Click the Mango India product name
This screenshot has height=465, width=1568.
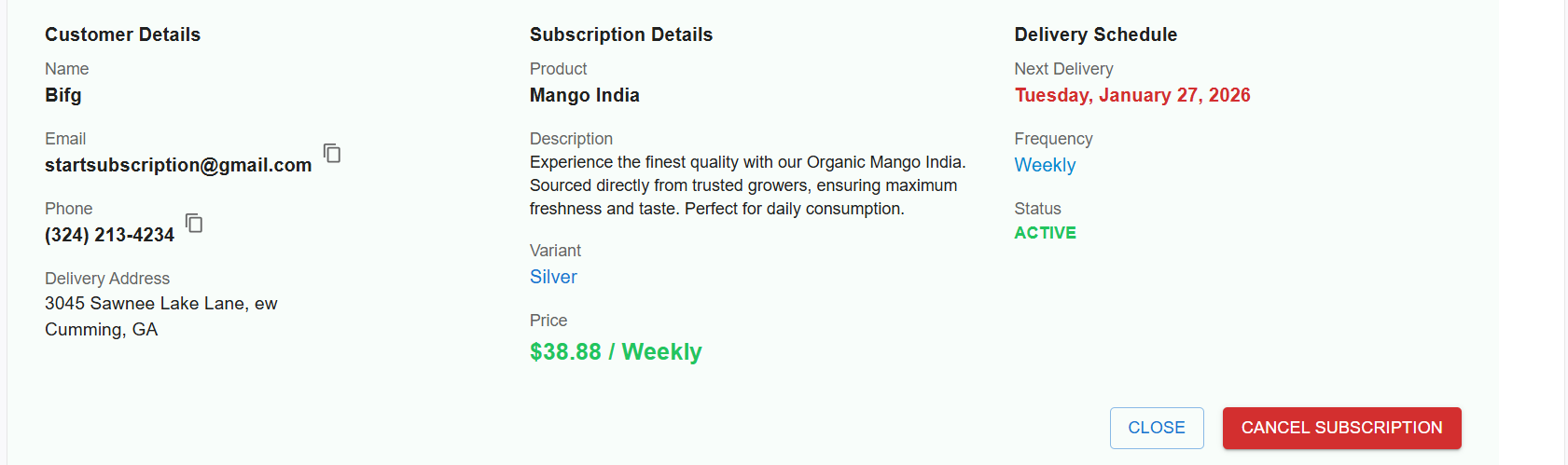tap(584, 95)
